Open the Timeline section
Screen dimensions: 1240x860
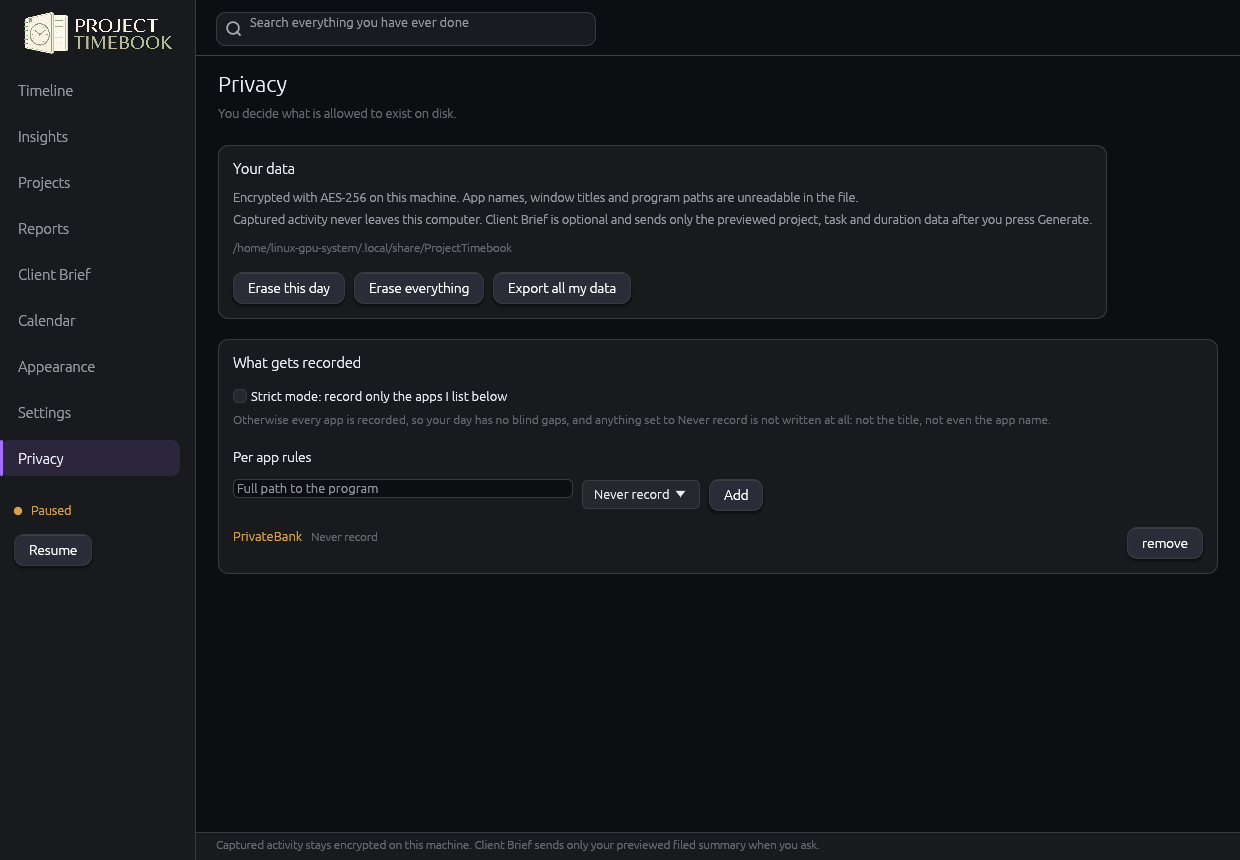click(x=90, y=90)
